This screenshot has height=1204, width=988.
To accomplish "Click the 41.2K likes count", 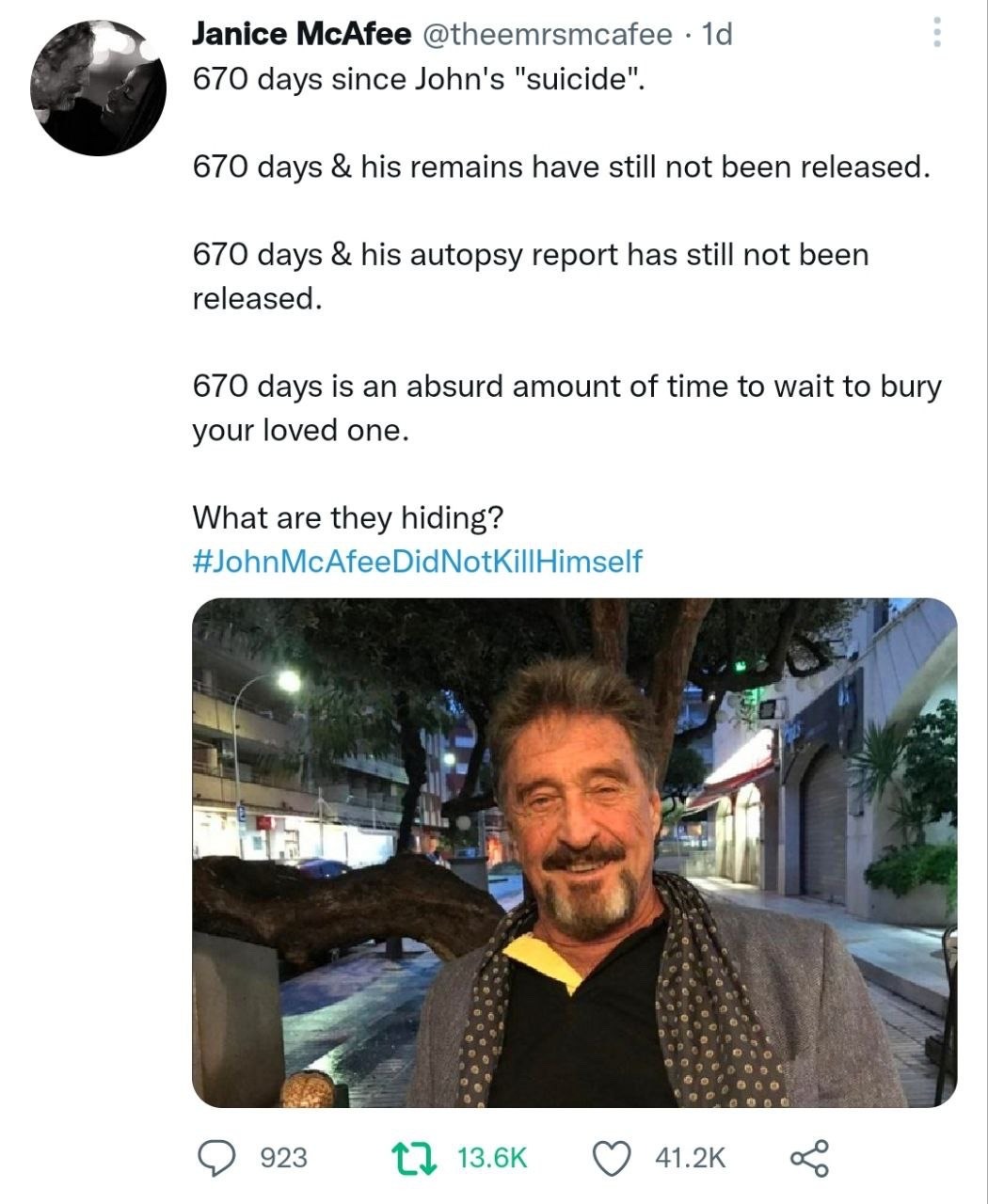I will 690,1157.
